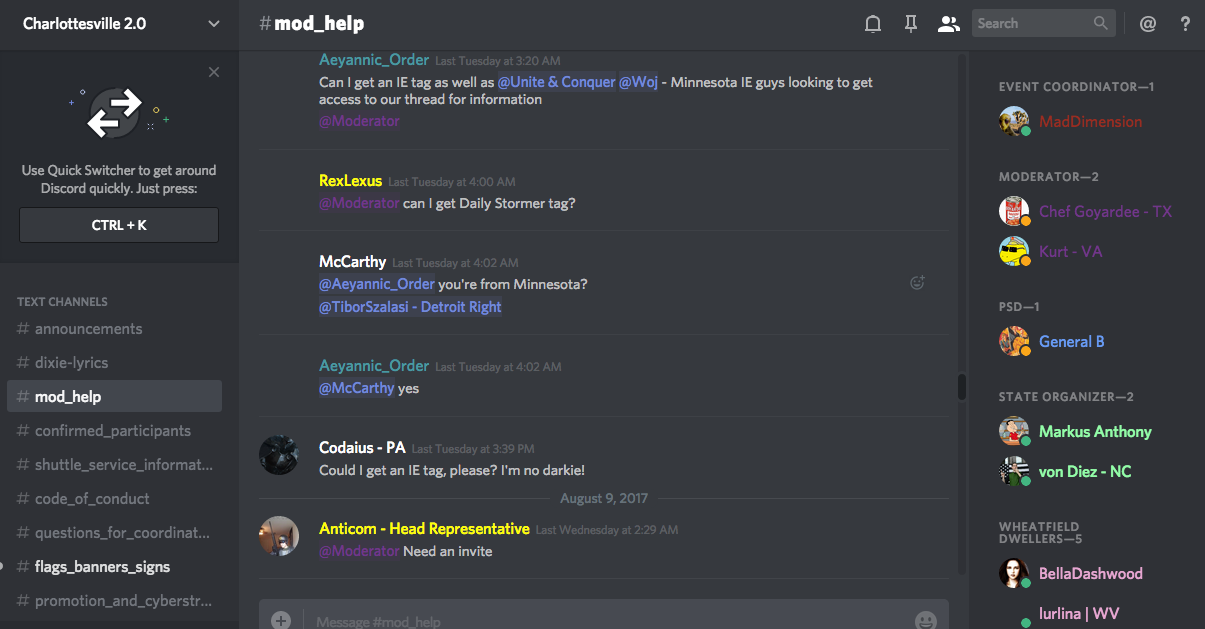This screenshot has height=629, width=1205.
Task: Click the search magnifier icon
Action: pyautogui.click(x=1101, y=23)
